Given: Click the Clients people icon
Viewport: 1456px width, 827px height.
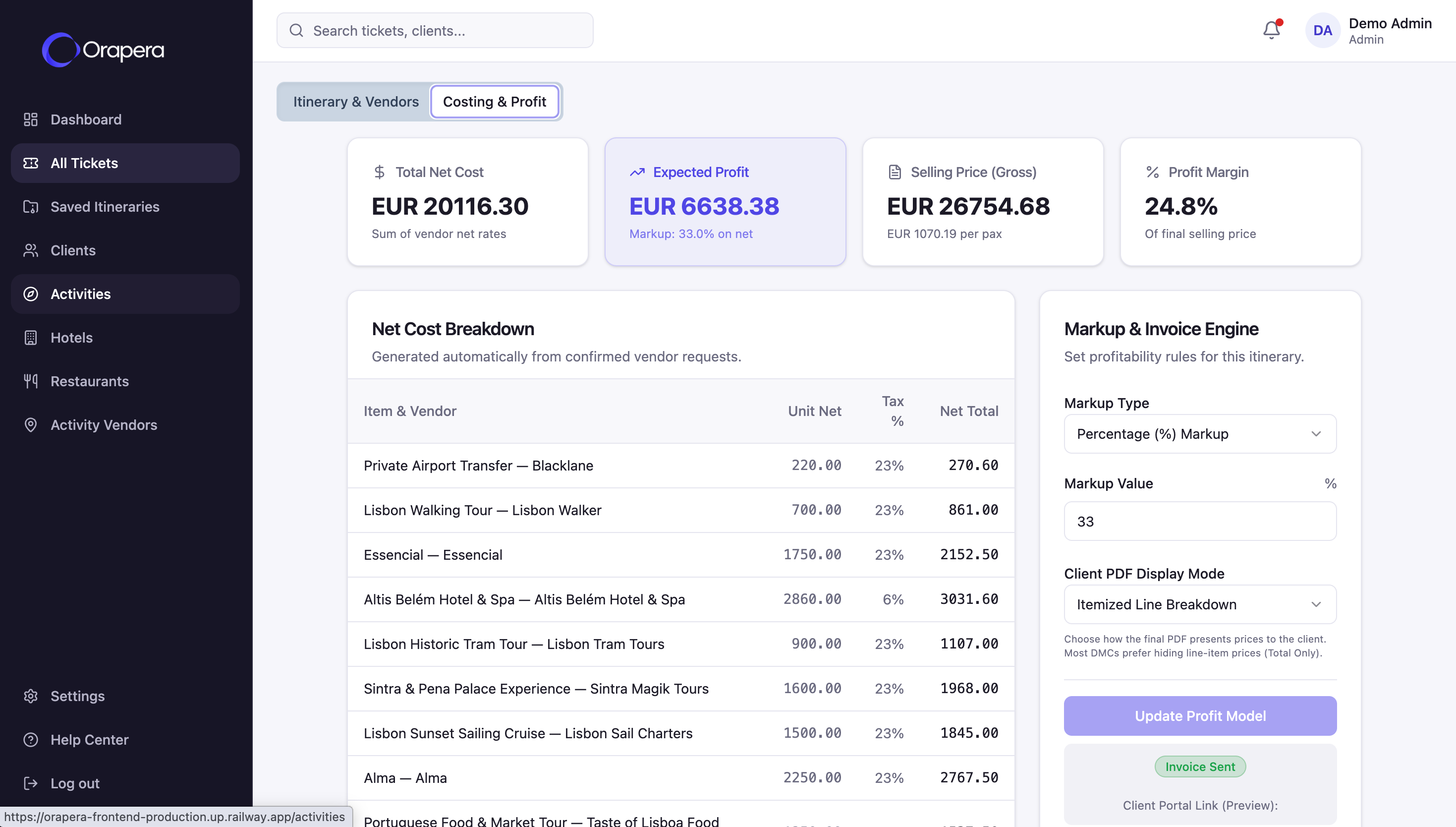Looking at the screenshot, I should point(31,250).
